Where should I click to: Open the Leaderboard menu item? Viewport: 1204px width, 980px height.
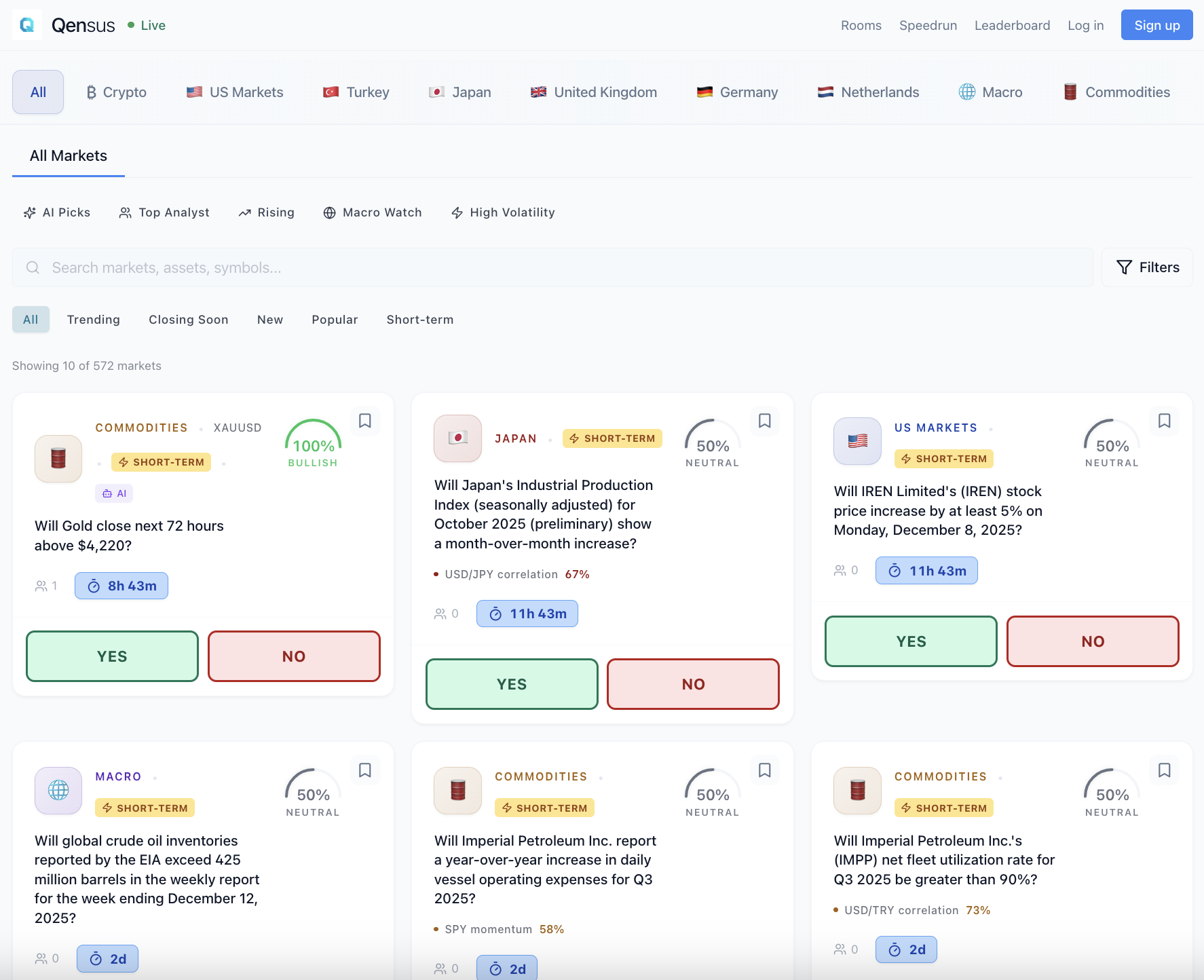tap(1012, 25)
